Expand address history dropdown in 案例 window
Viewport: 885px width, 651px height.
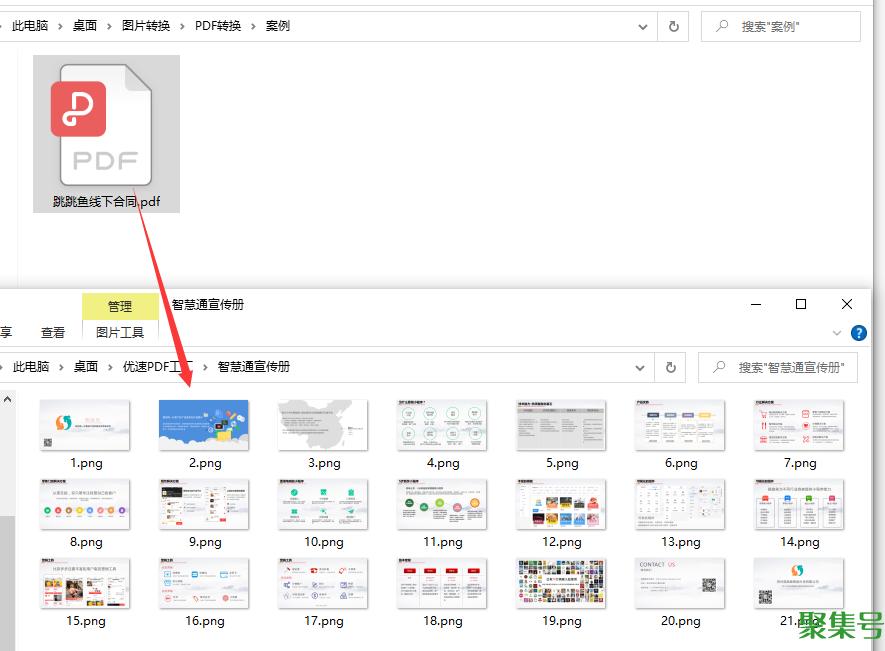[643, 26]
